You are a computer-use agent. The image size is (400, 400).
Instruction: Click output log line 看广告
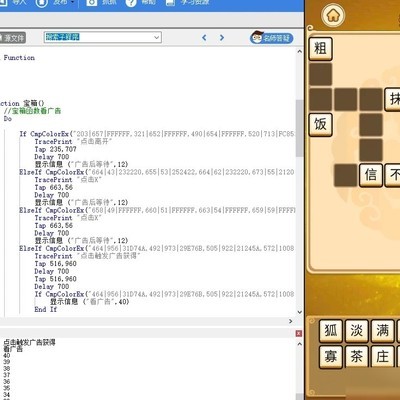coord(13,349)
